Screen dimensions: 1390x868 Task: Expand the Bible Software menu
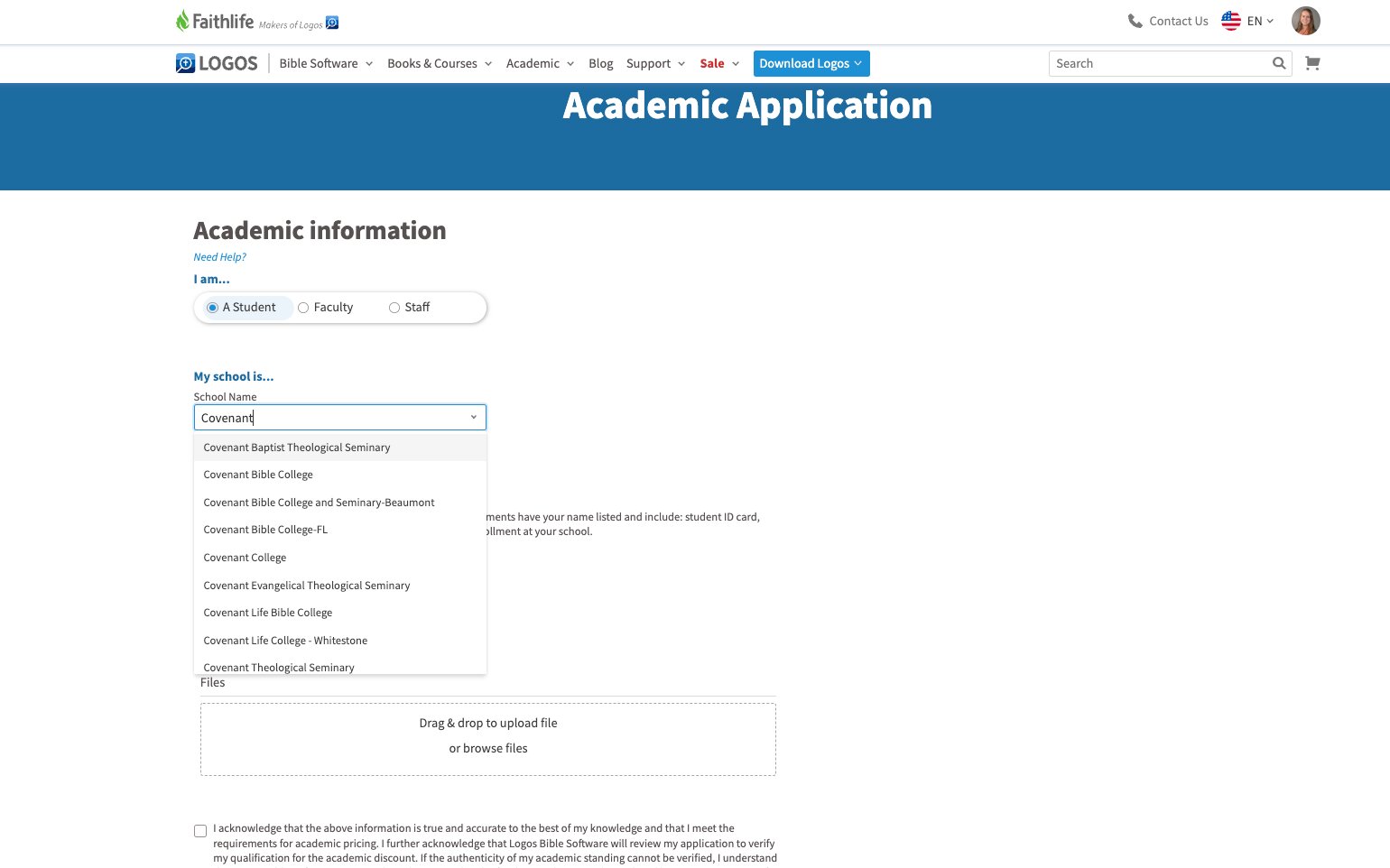(326, 63)
